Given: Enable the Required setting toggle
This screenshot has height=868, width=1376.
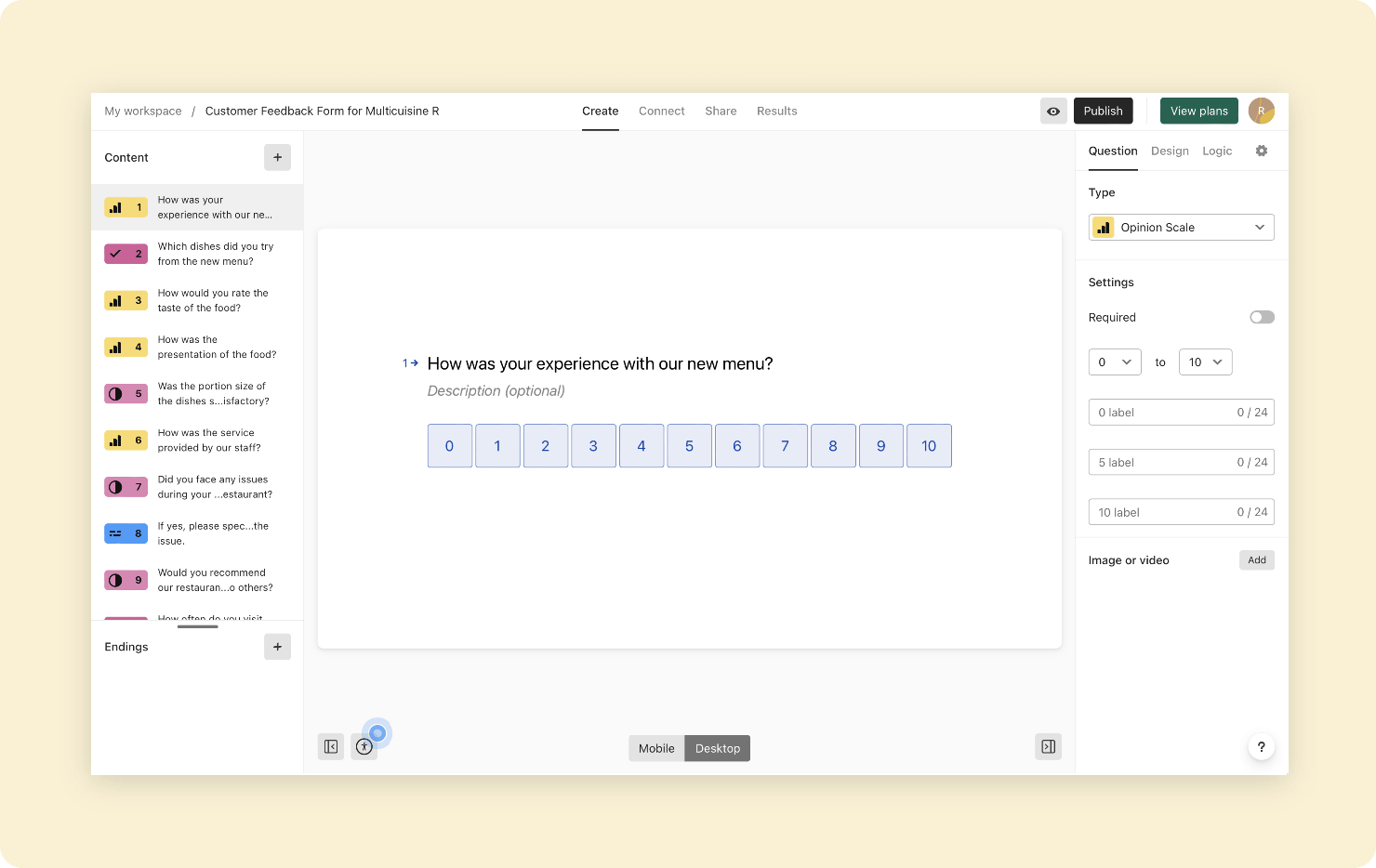Looking at the screenshot, I should (1262, 317).
